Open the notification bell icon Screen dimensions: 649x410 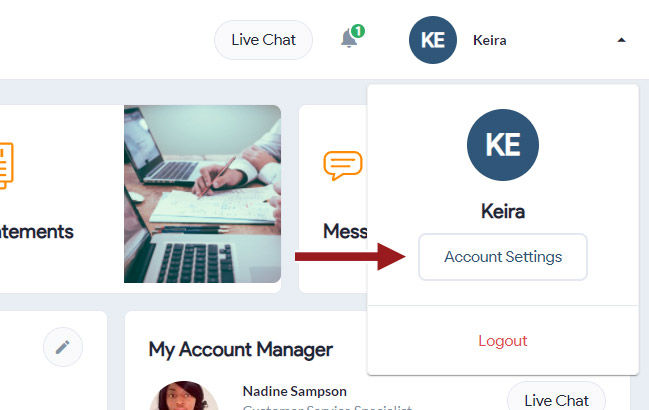click(349, 39)
